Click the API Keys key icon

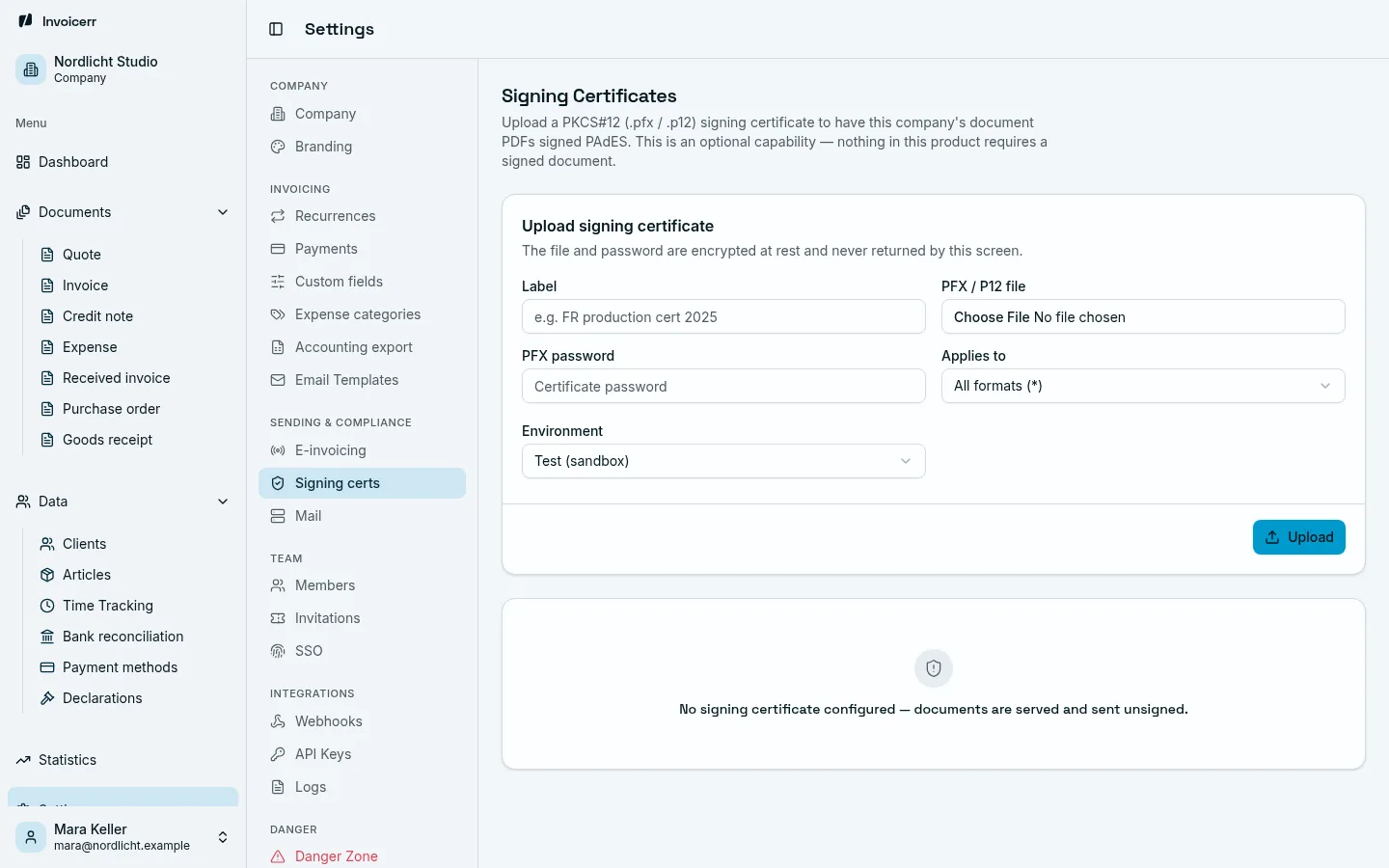click(278, 754)
